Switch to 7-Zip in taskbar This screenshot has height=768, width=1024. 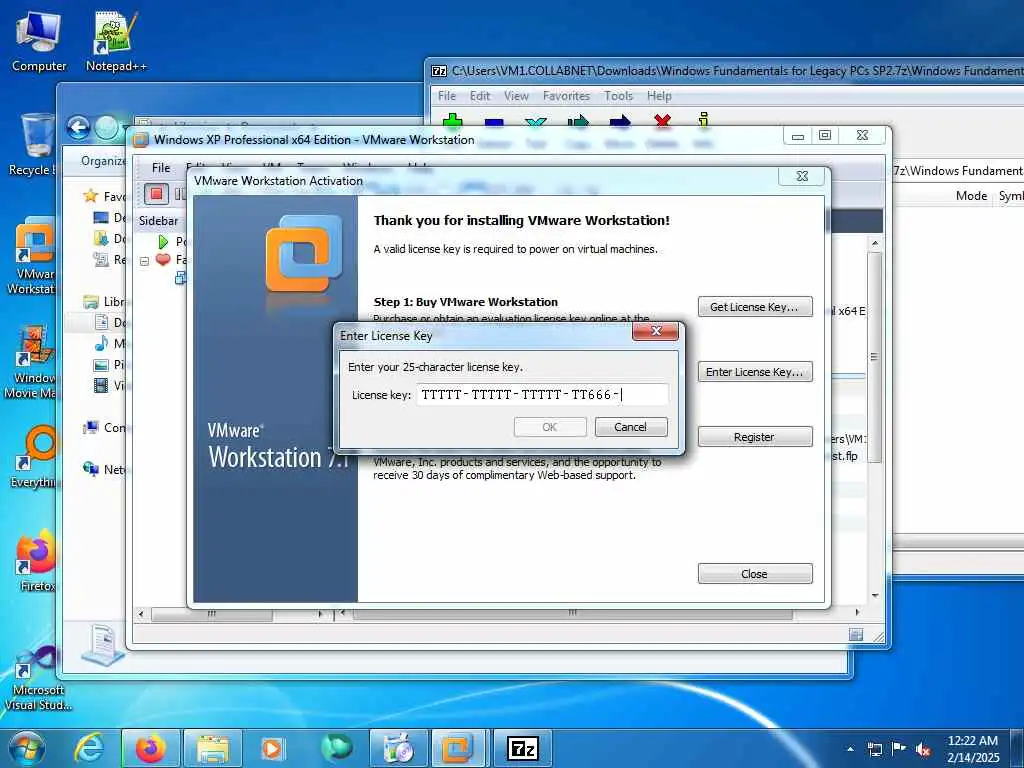[x=522, y=748]
